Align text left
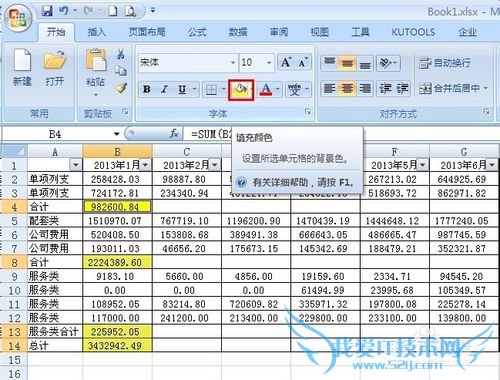 tap(329, 88)
